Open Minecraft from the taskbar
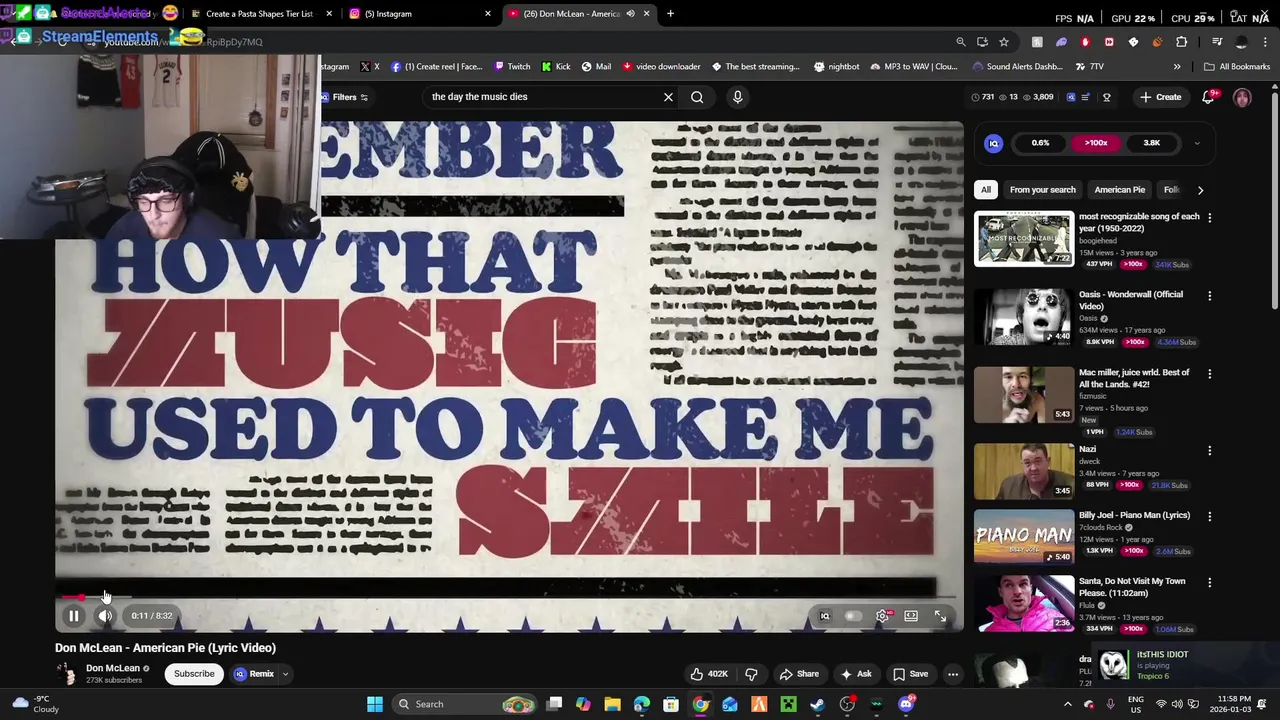The image size is (1280, 720). [788, 704]
